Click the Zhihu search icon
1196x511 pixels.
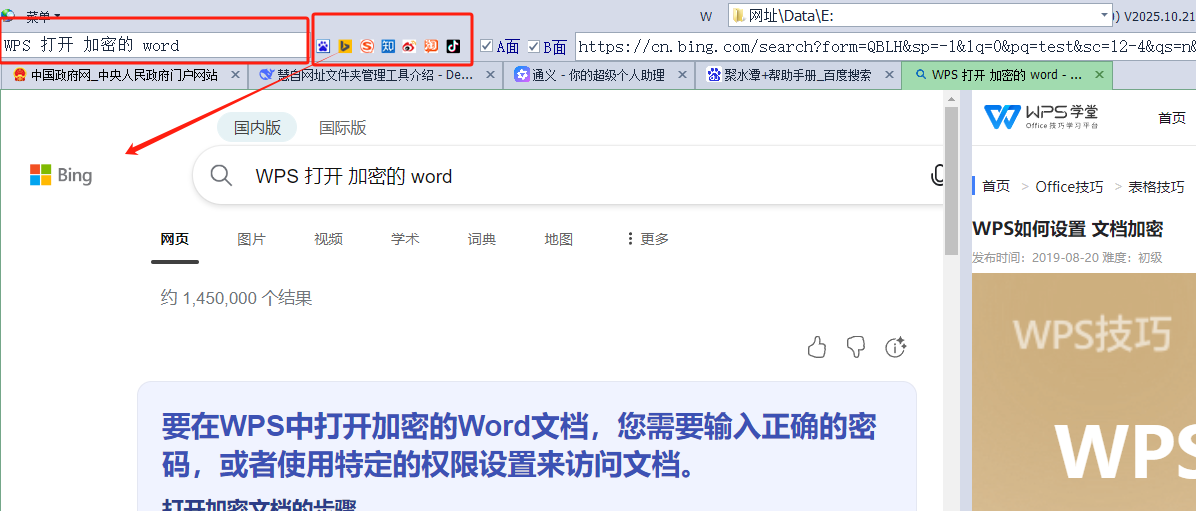pos(388,46)
